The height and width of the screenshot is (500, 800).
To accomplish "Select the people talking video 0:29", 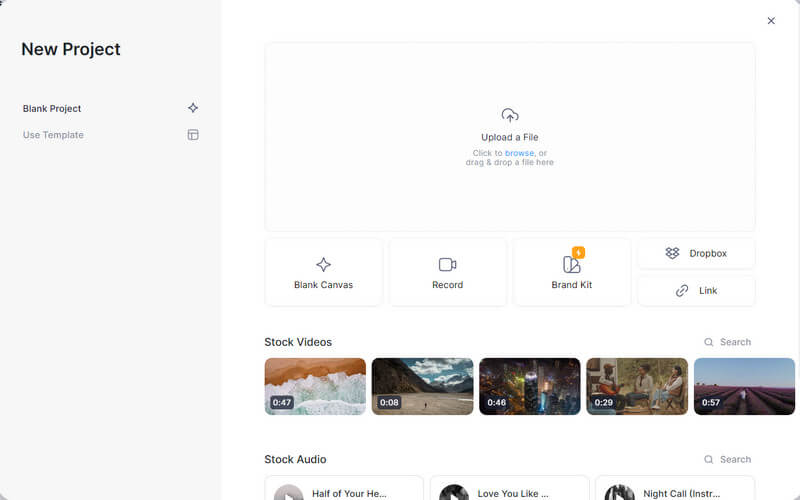I will pos(636,386).
